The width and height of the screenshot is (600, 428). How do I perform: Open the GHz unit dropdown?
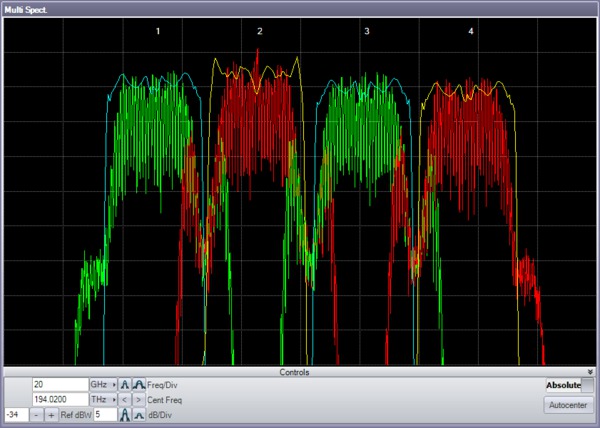pos(103,384)
